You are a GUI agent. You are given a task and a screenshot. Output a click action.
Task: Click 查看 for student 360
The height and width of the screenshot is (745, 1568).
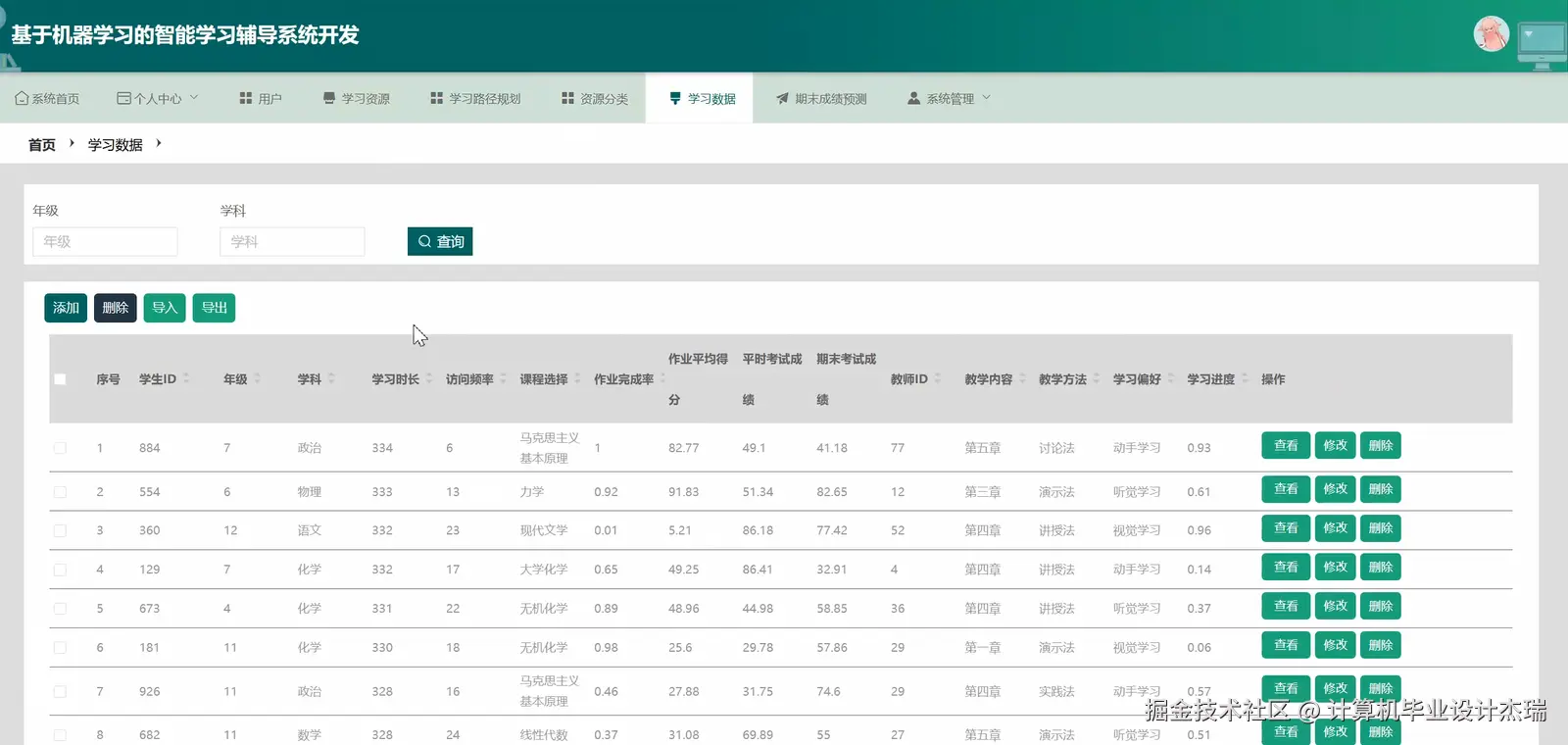click(x=1286, y=528)
